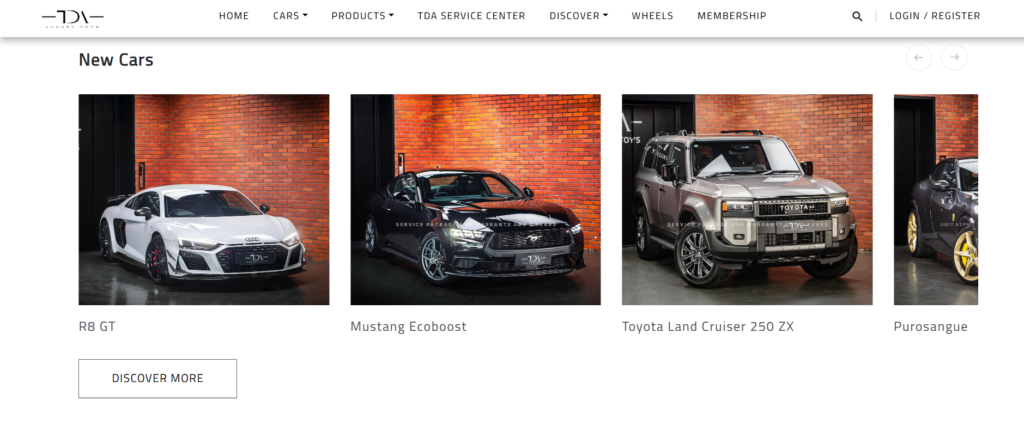This screenshot has height=436, width=1024.
Task: Click Login / Register link
Action: (x=935, y=16)
